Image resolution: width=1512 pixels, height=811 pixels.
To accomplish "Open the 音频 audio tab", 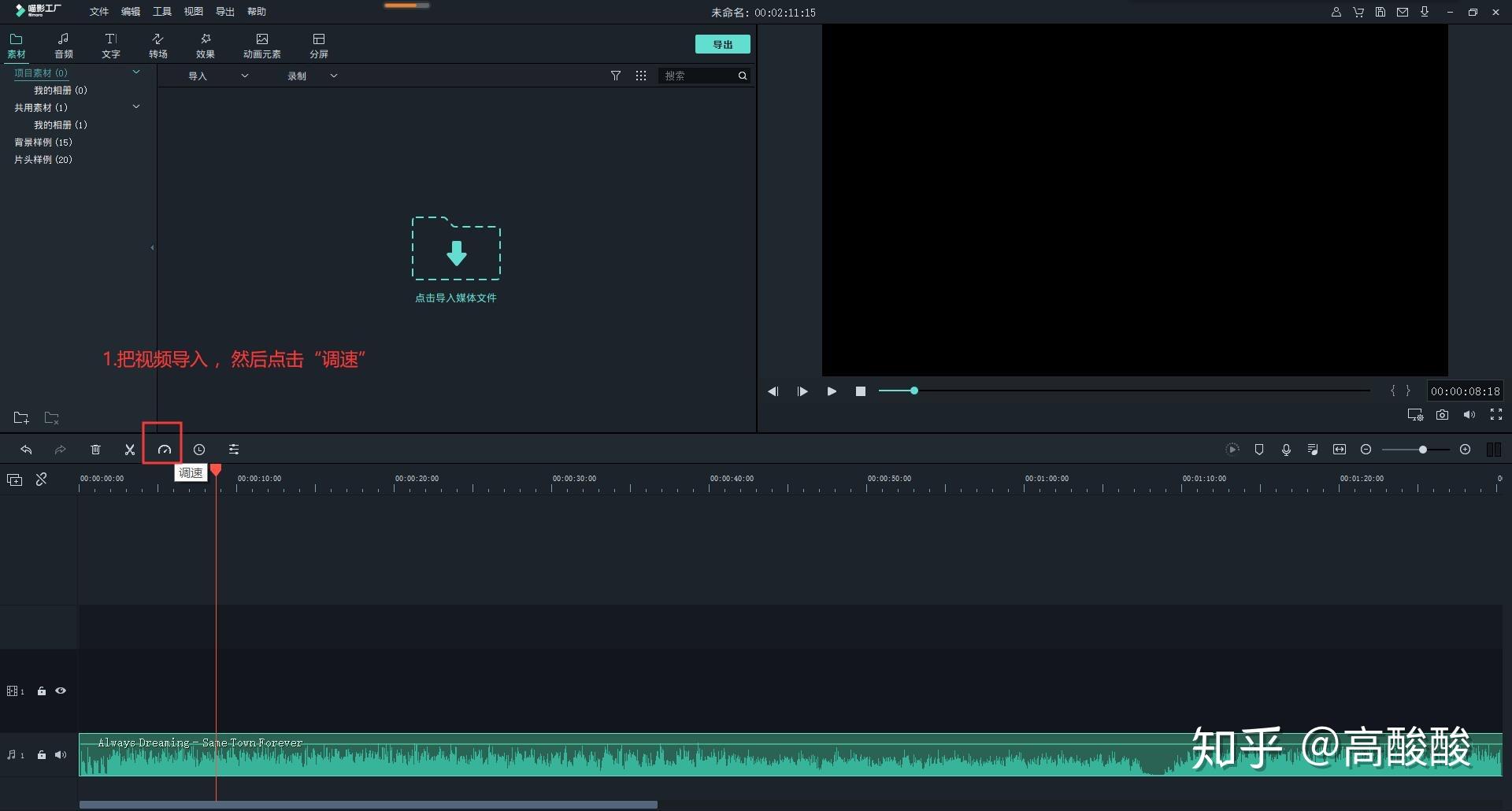I will tap(64, 46).
